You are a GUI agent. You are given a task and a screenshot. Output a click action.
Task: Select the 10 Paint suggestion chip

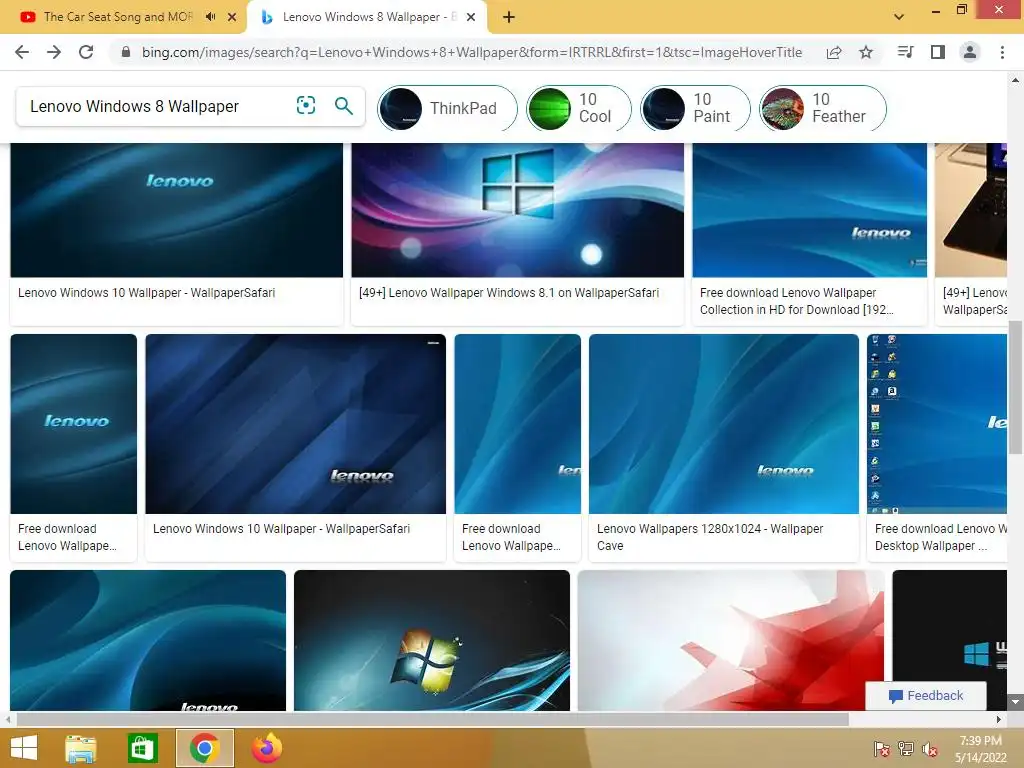point(695,108)
